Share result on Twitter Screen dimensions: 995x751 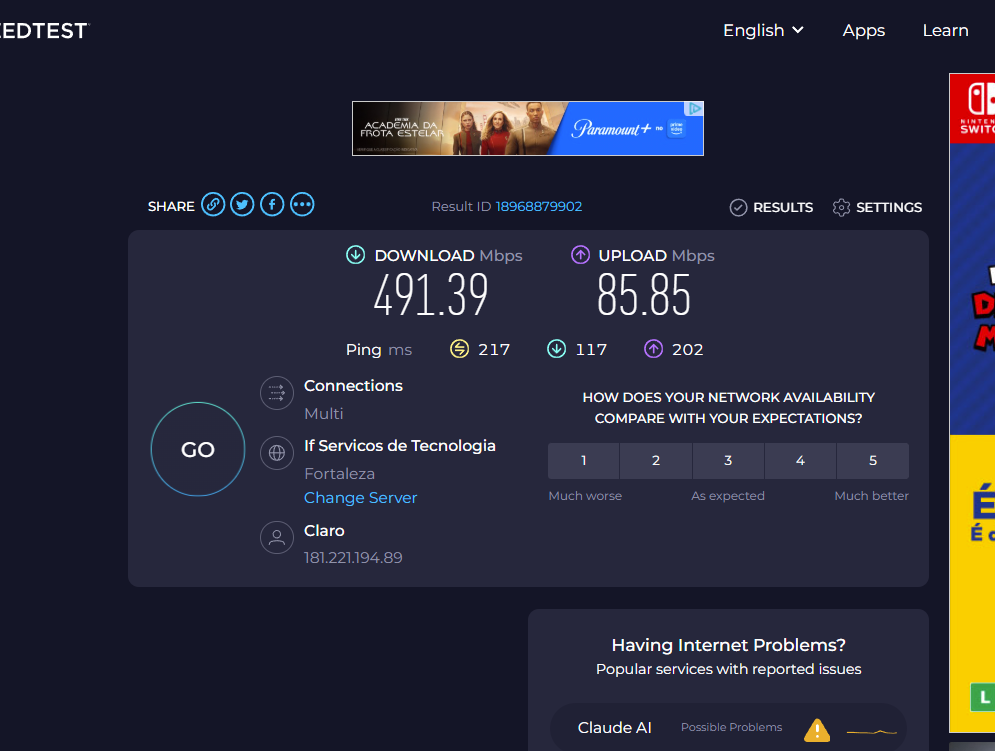point(242,205)
